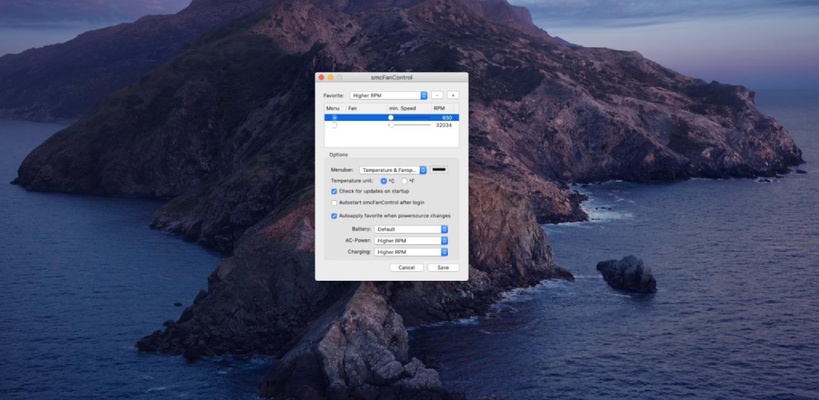
Task: Toggle Autoapply favorite when powersource changes
Action: (x=334, y=215)
